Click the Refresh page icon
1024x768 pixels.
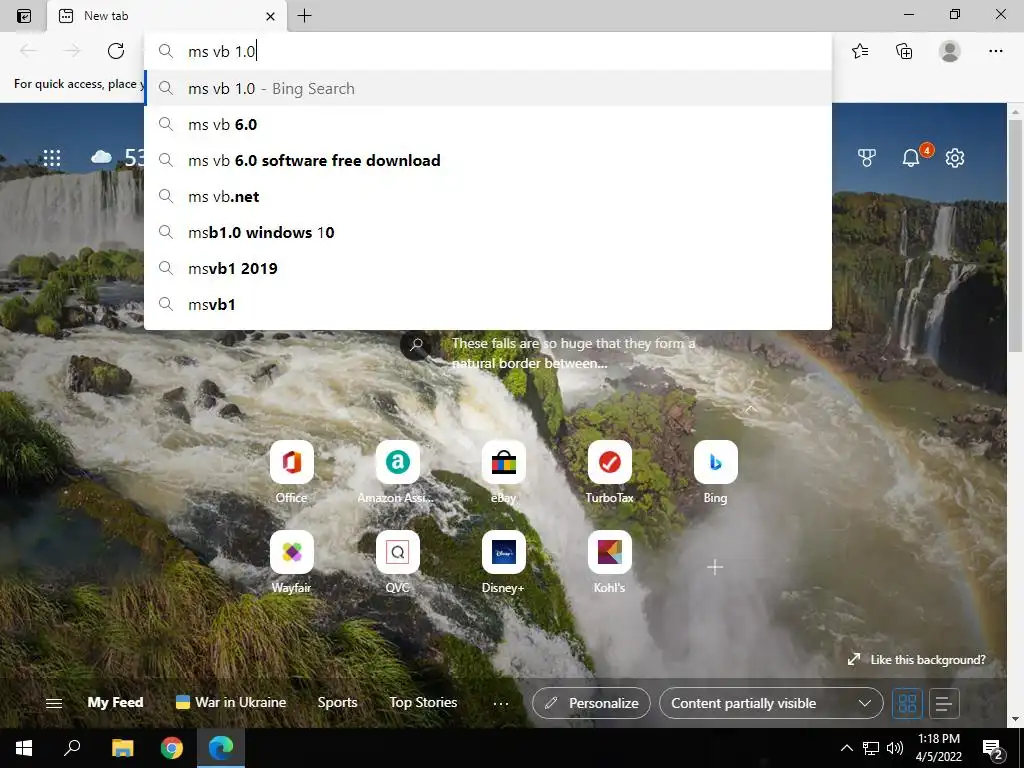tap(116, 51)
